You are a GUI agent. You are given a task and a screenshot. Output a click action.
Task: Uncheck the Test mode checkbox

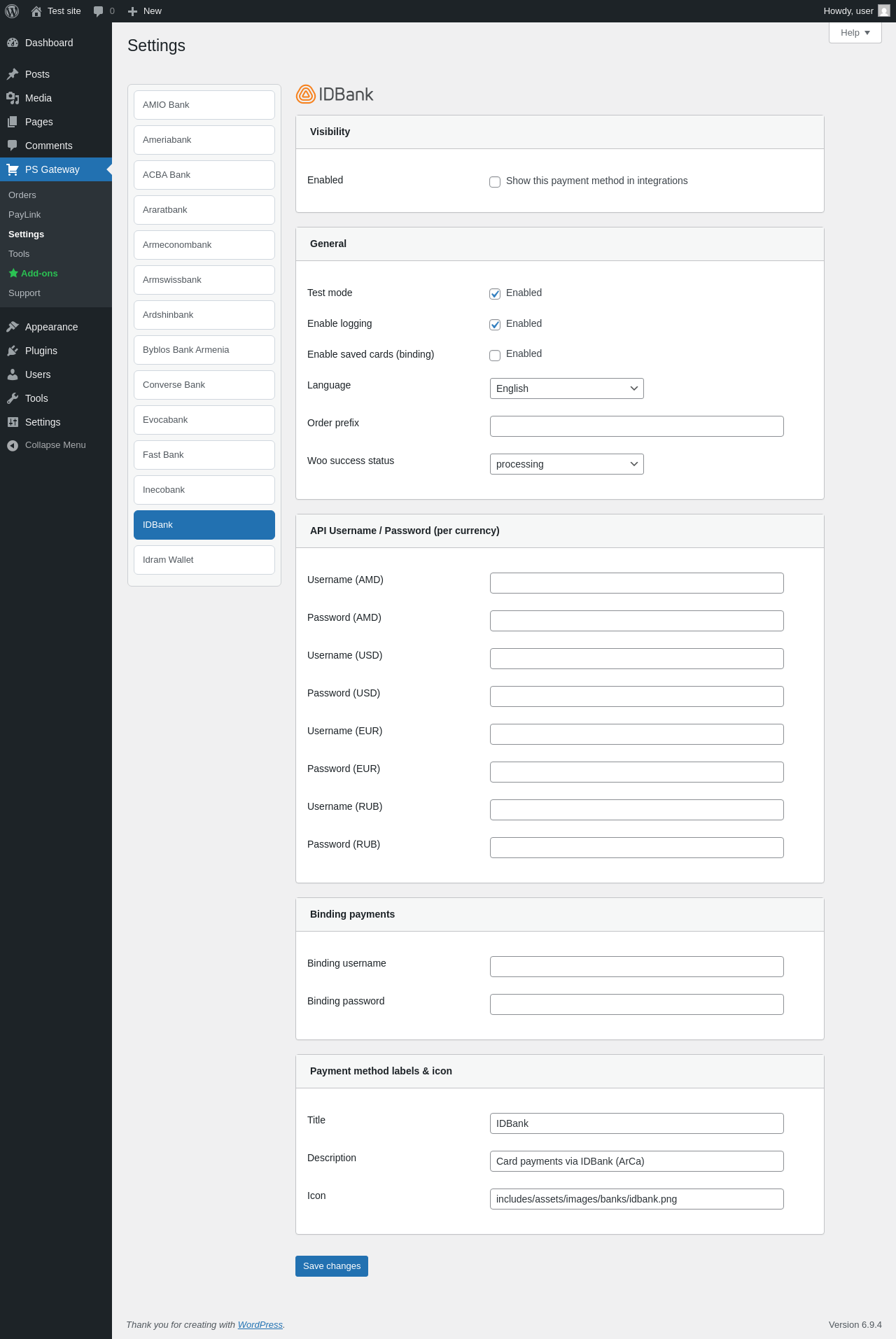495,294
